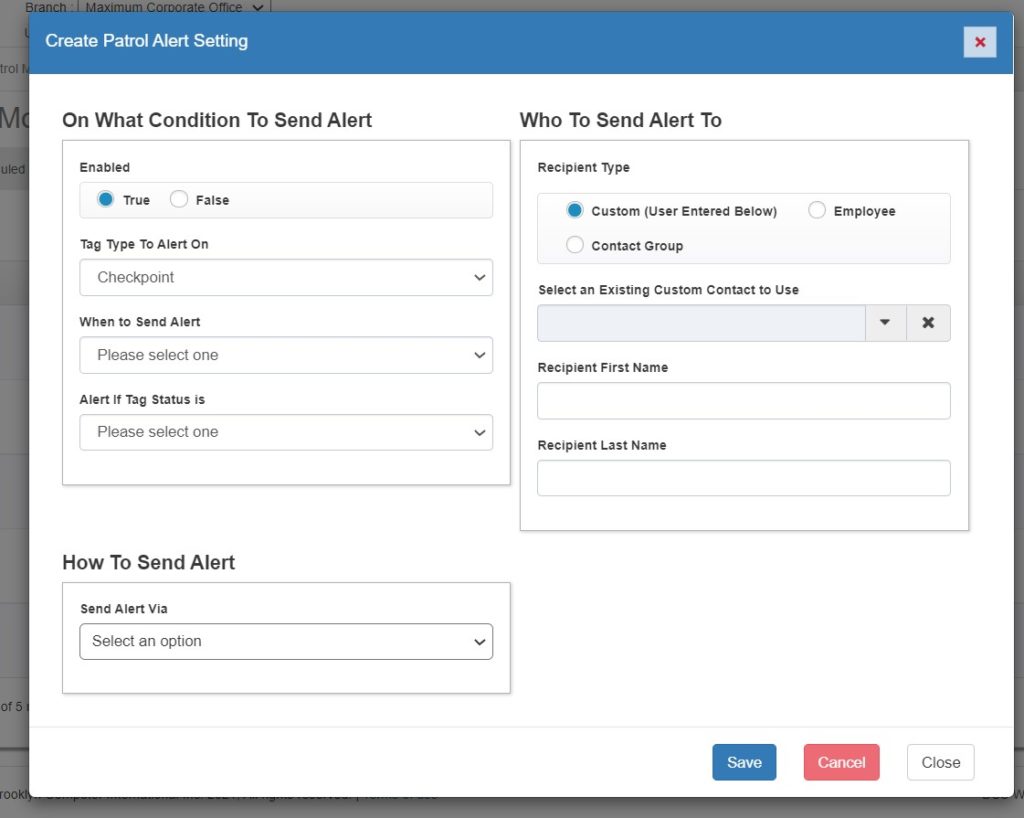This screenshot has width=1024, height=818.
Task: Click the Create Patrol Alert Setting title bar
Action: tap(400, 42)
